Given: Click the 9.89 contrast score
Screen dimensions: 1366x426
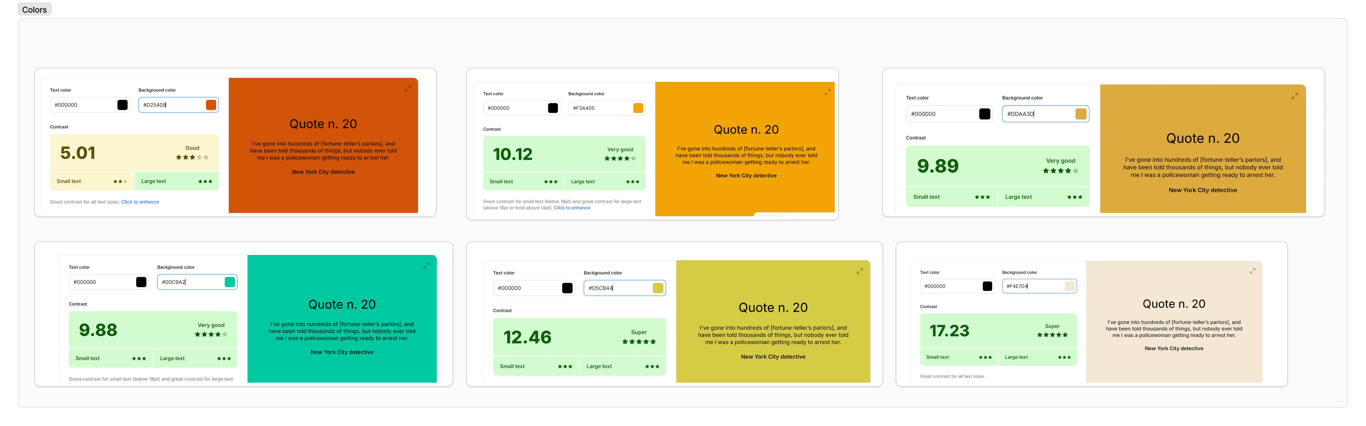Looking at the screenshot, I should (938, 167).
